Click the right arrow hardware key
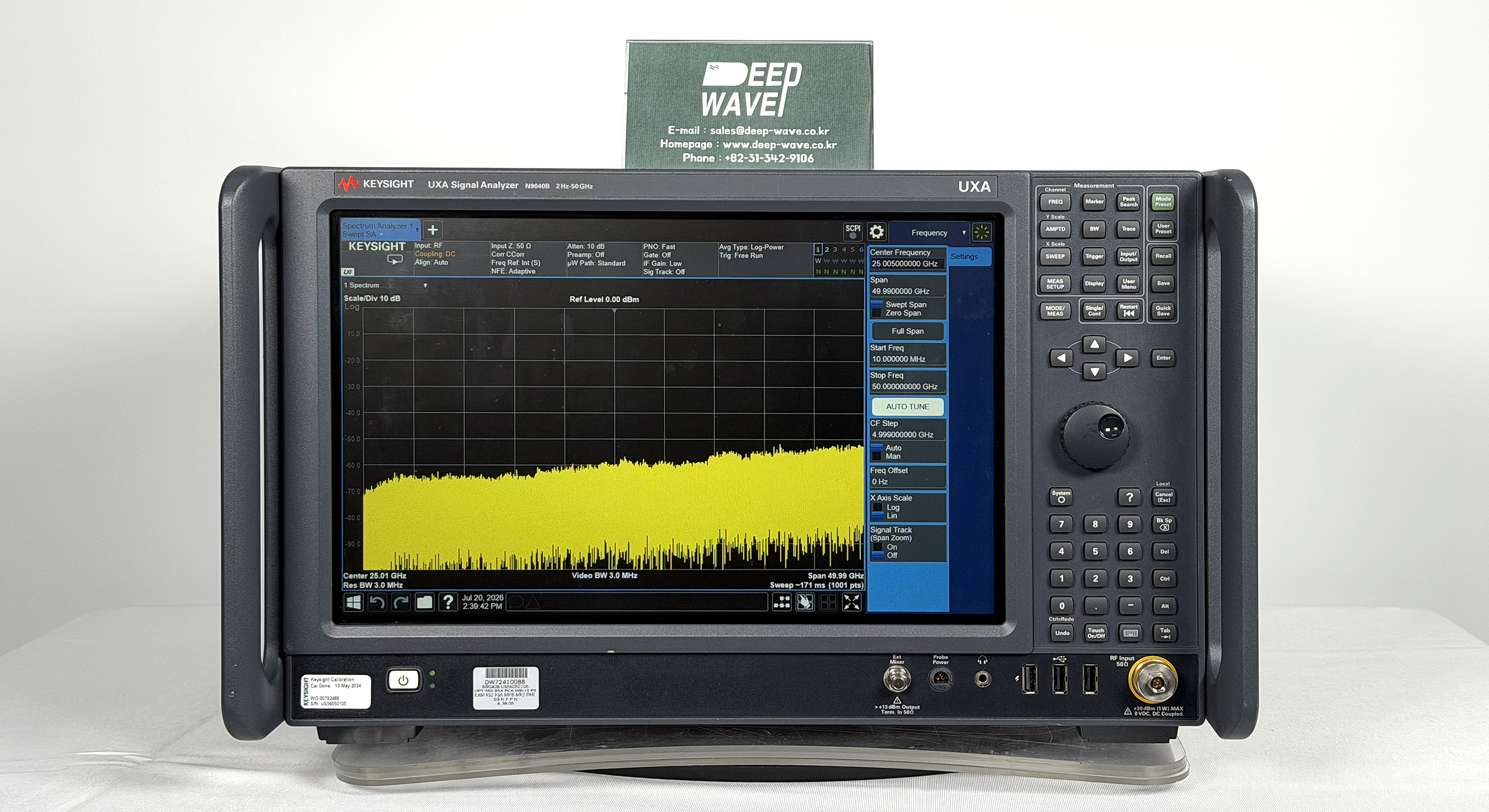The height and width of the screenshot is (812, 1489). (1128, 358)
